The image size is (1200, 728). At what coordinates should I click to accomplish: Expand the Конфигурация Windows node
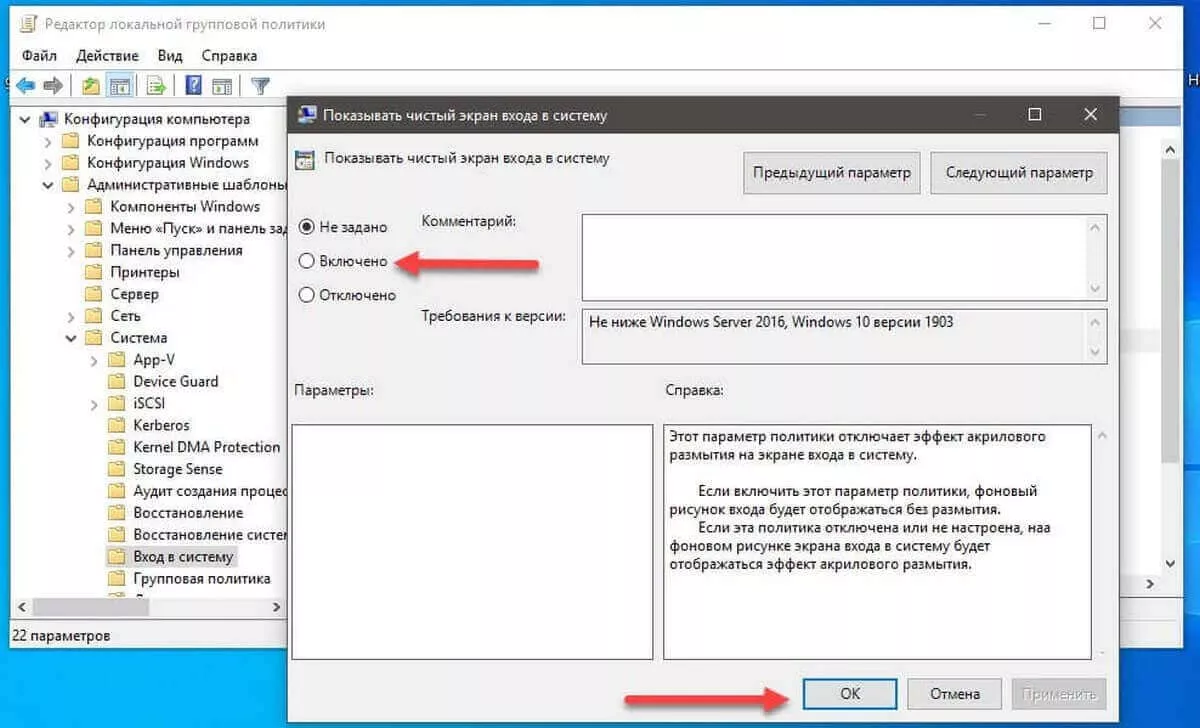click(48, 163)
